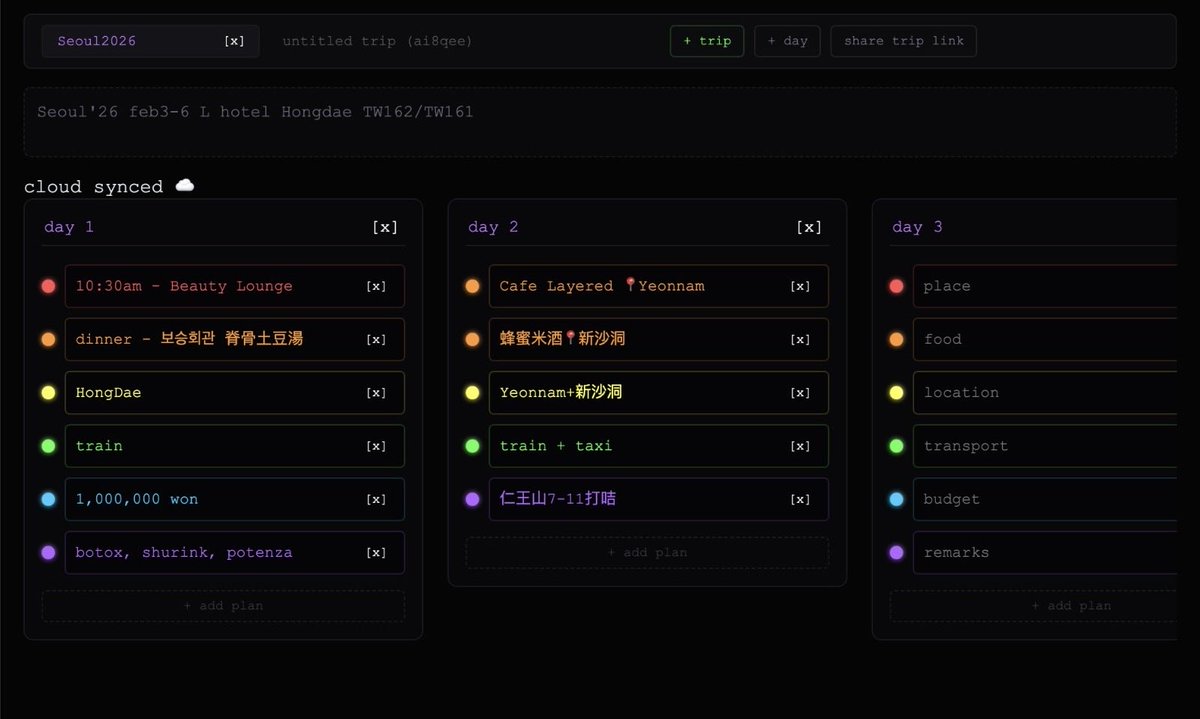The height and width of the screenshot is (719, 1200).
Task: Click + add plan under day 1
Action: pyautogui.click(x=223, y=606)
